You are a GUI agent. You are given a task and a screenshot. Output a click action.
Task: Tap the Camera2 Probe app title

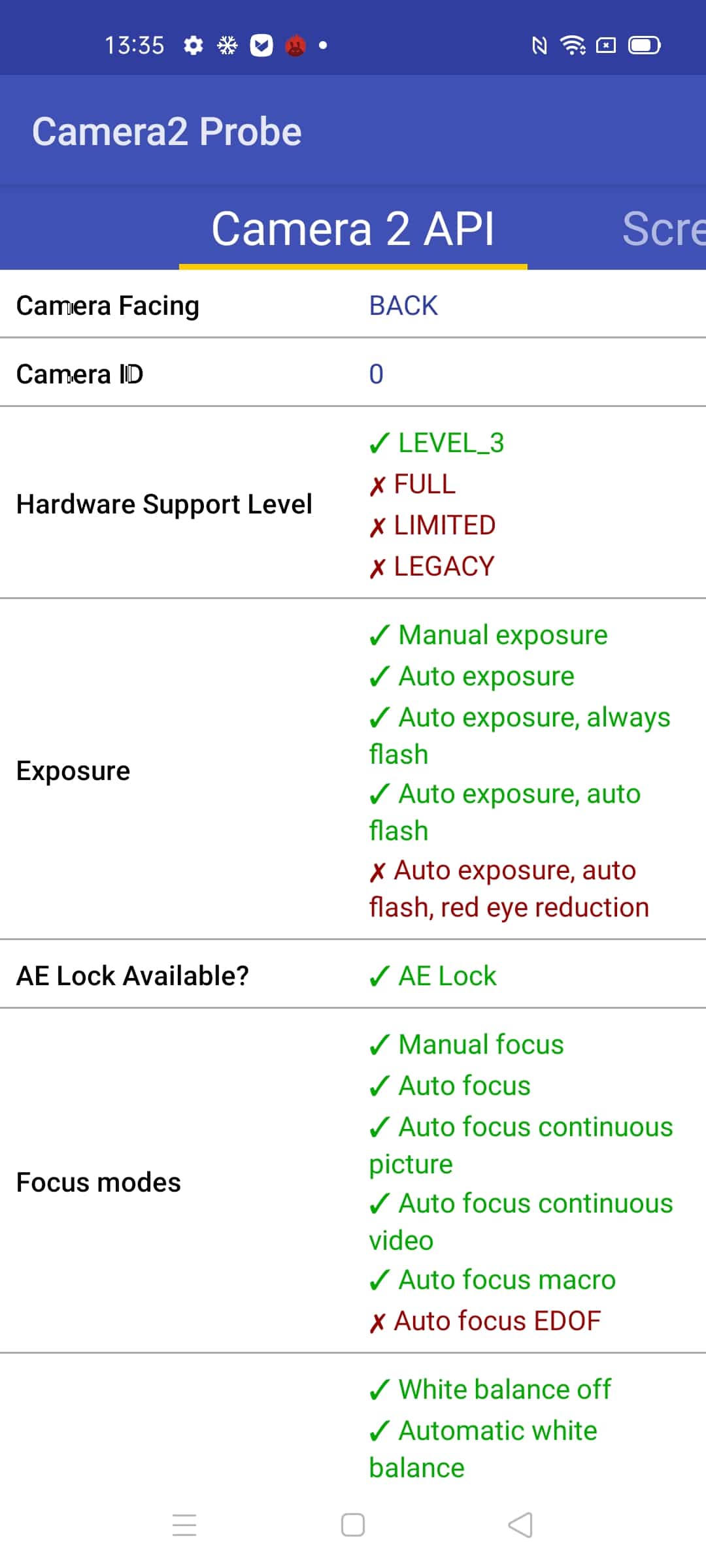167,132
